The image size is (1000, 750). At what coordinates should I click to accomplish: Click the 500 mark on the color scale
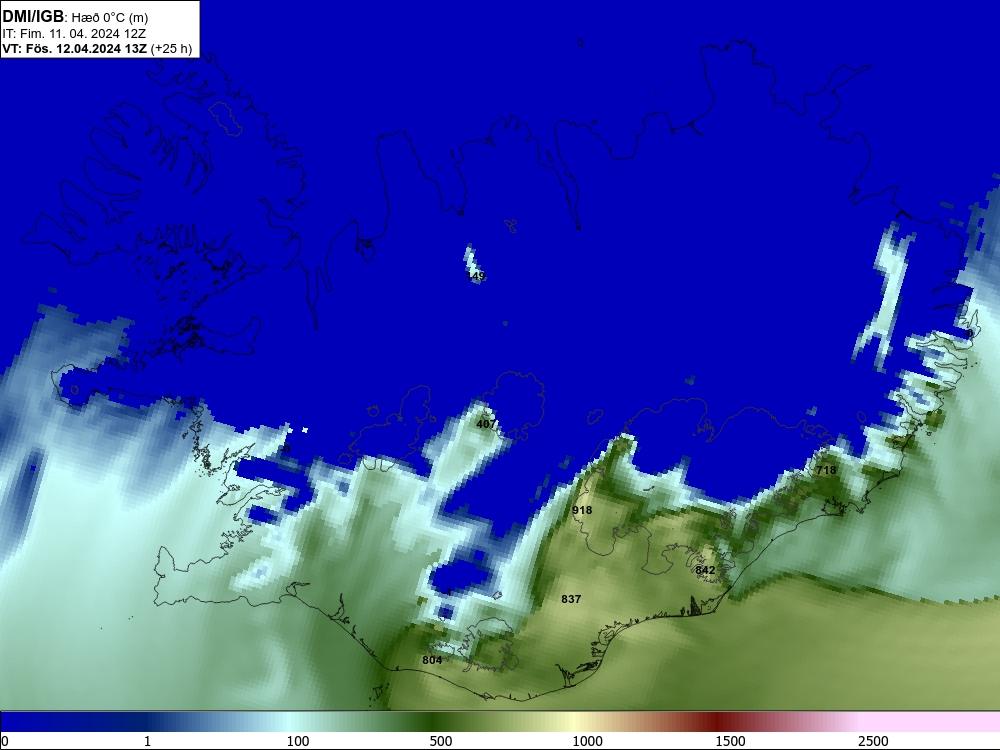[x=441, y=741]
